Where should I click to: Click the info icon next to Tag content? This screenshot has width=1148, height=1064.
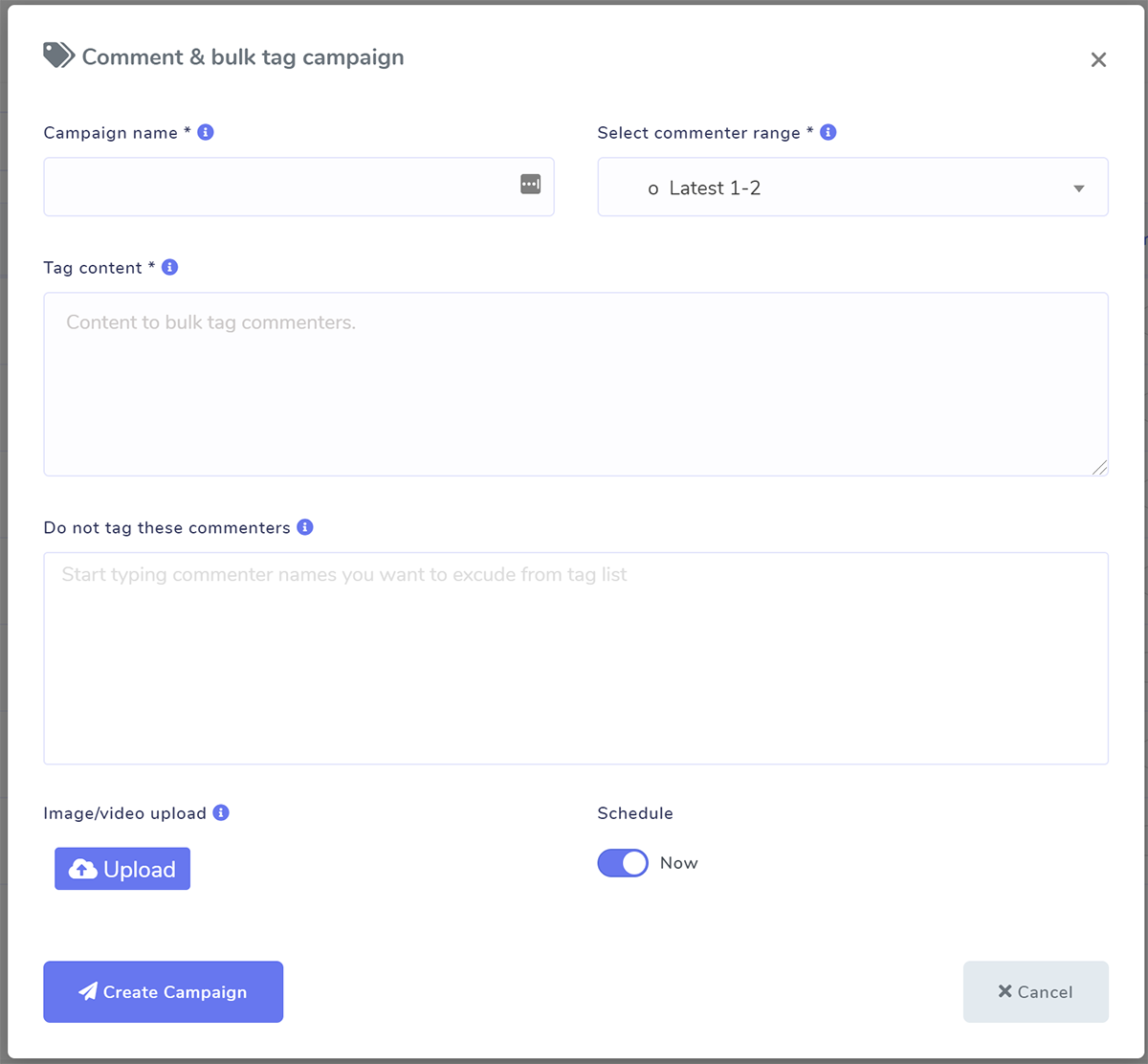coord(169,267)
